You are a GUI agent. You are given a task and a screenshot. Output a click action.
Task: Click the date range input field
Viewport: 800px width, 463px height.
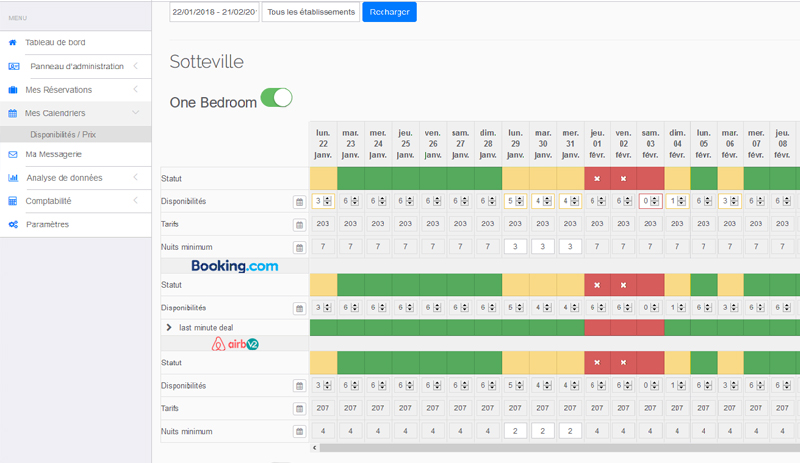(214, 12)
